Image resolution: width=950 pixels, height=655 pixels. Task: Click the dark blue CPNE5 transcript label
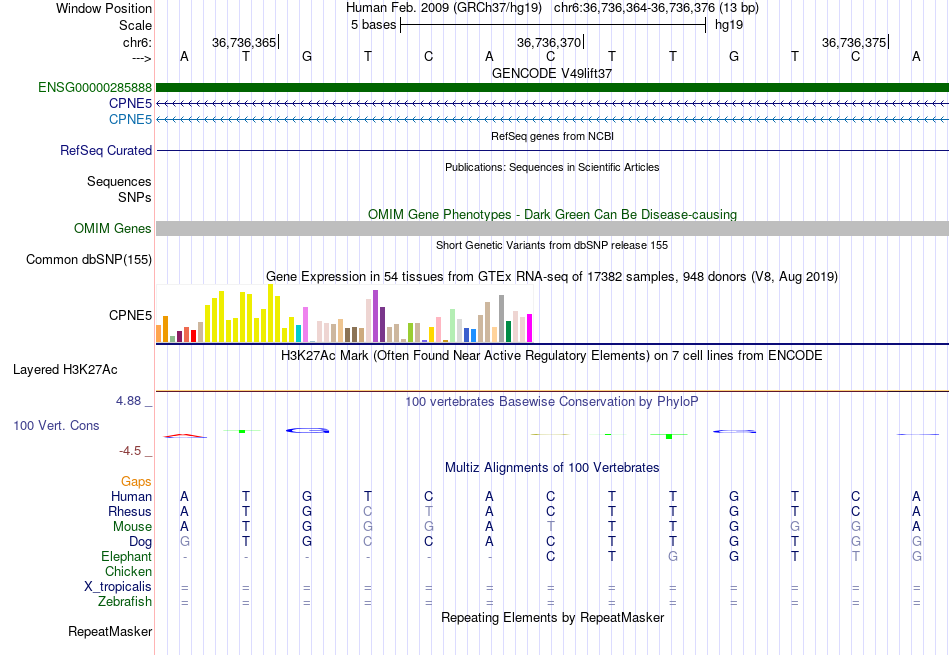coord(130,104)
